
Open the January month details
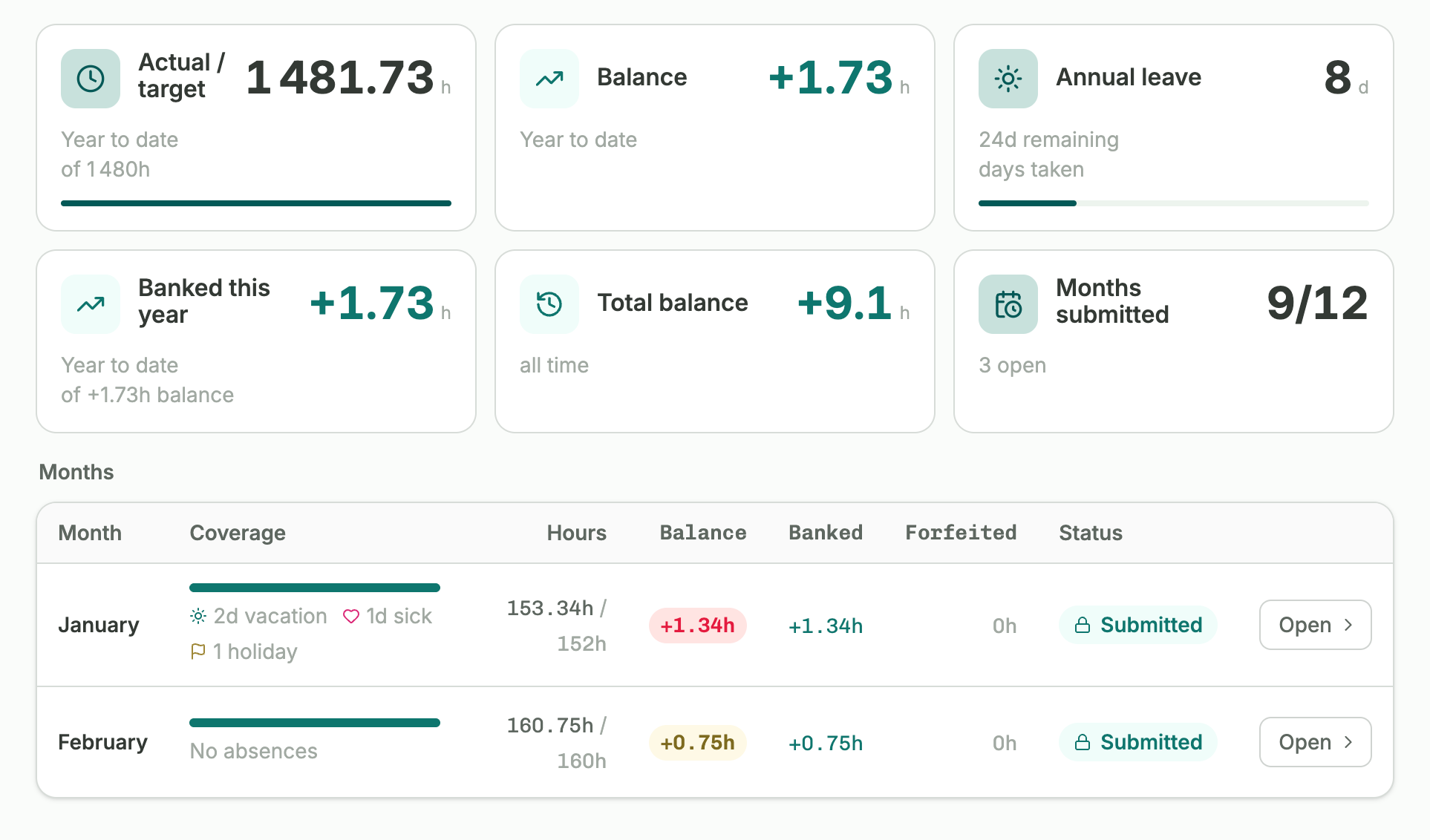(x=1315, y=625)
